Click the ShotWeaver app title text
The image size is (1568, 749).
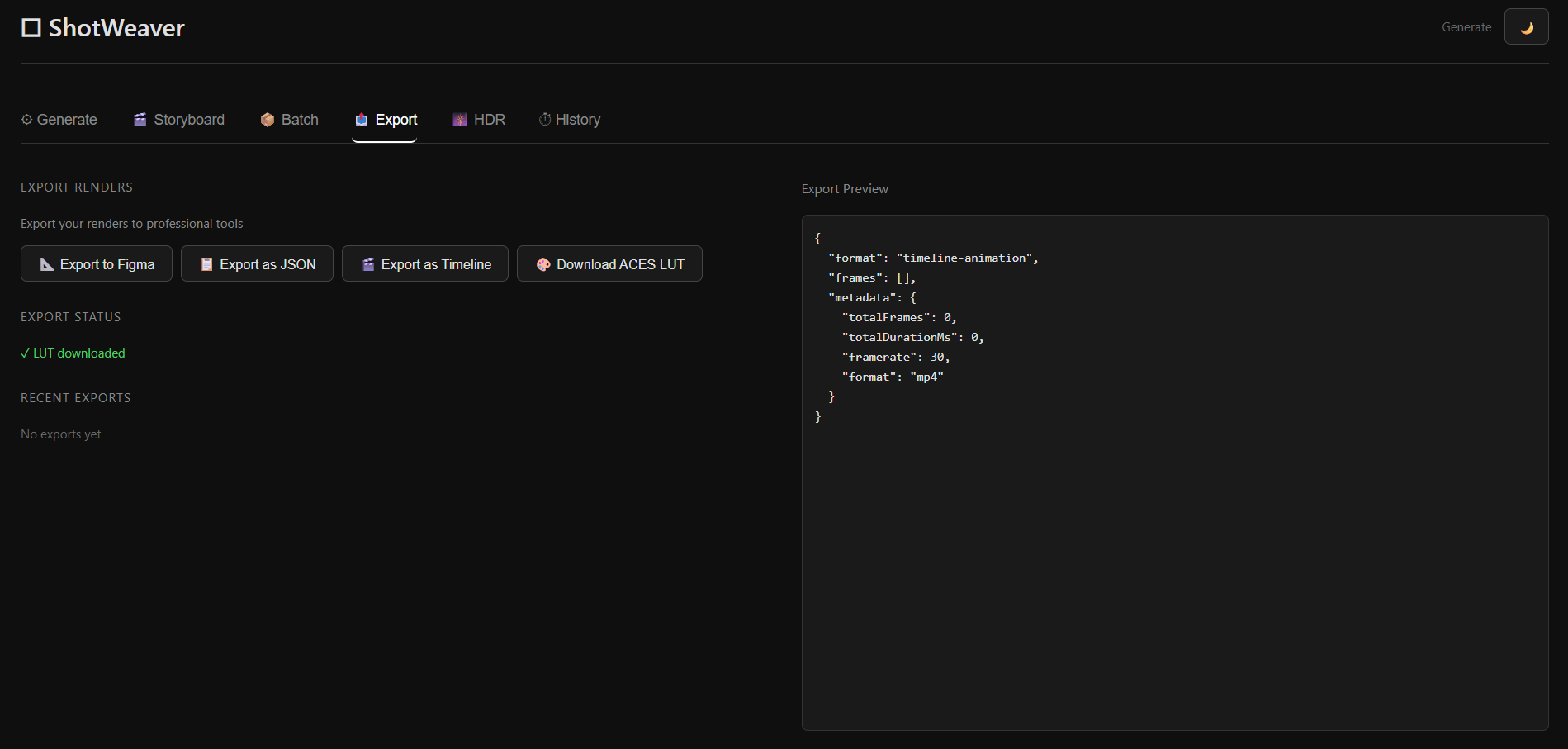coord(116,28)
